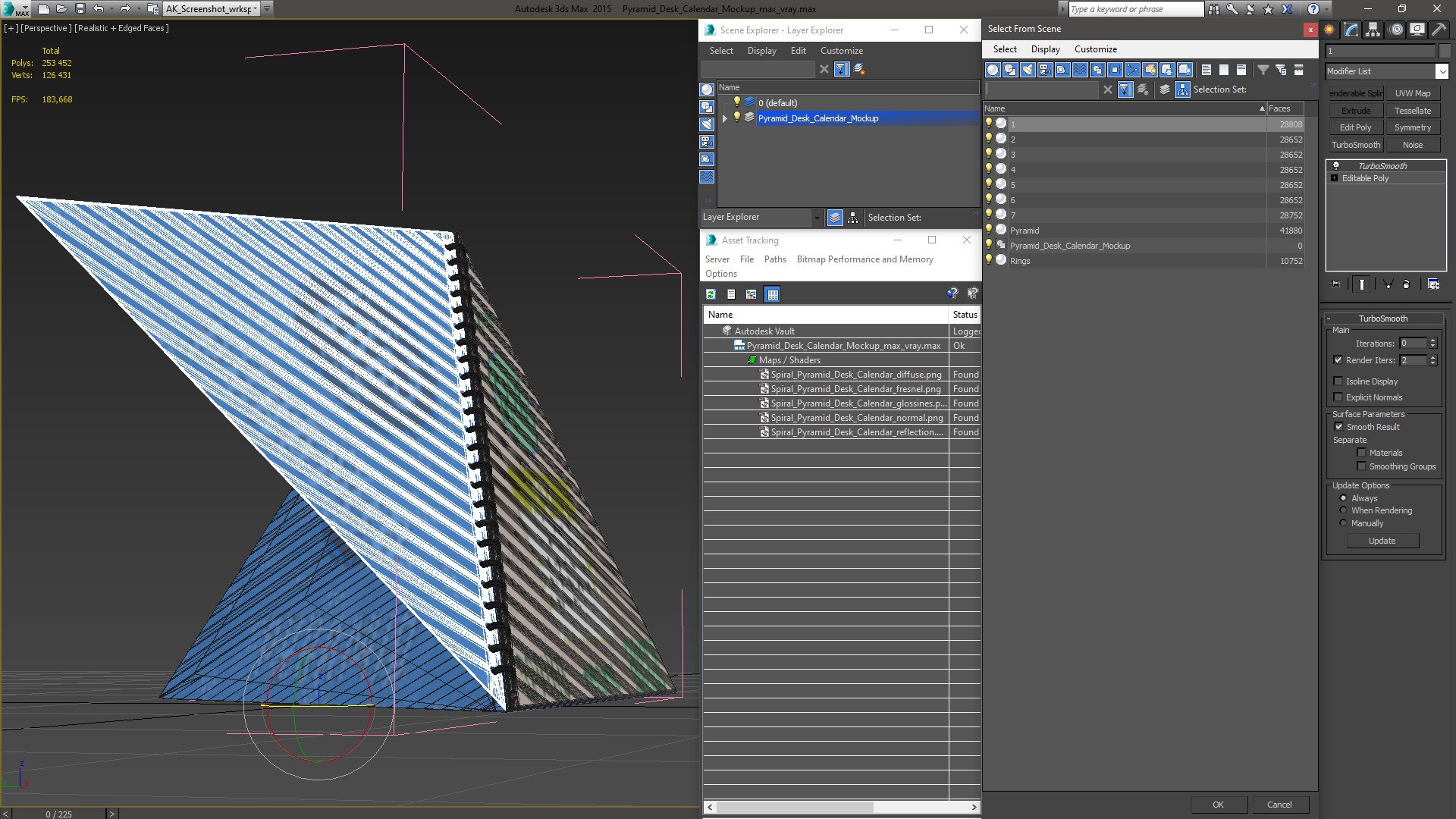Click Sort by Hierarchy icon in Layer Explorer

tap(853, 218)
